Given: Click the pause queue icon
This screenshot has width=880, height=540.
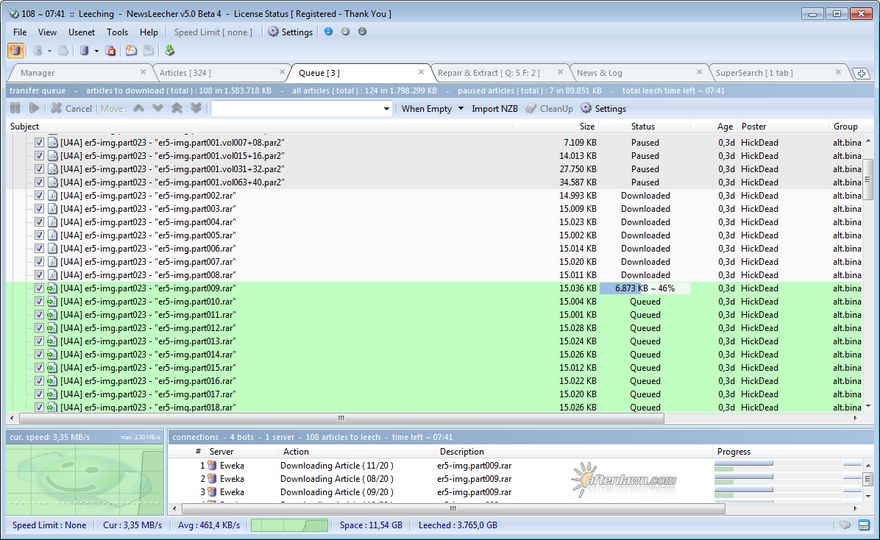Looking at the screenshot, I should click(15, 108).
